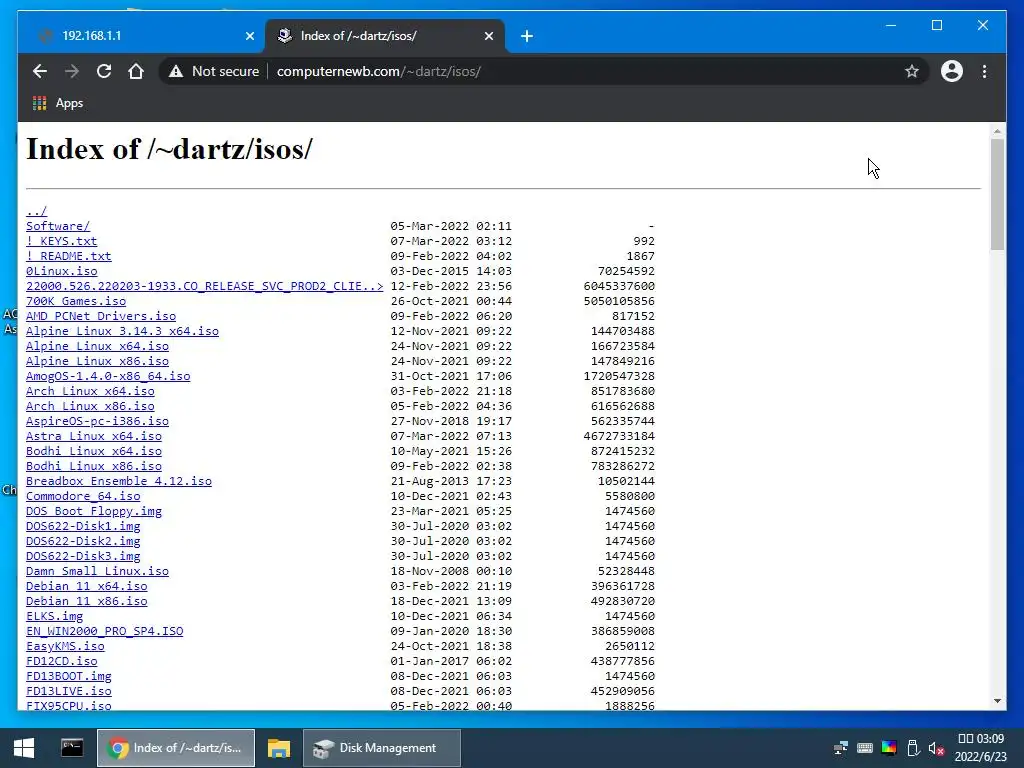Download AMD_PCNet_Drivers.iso

click(x=101, y=316)
